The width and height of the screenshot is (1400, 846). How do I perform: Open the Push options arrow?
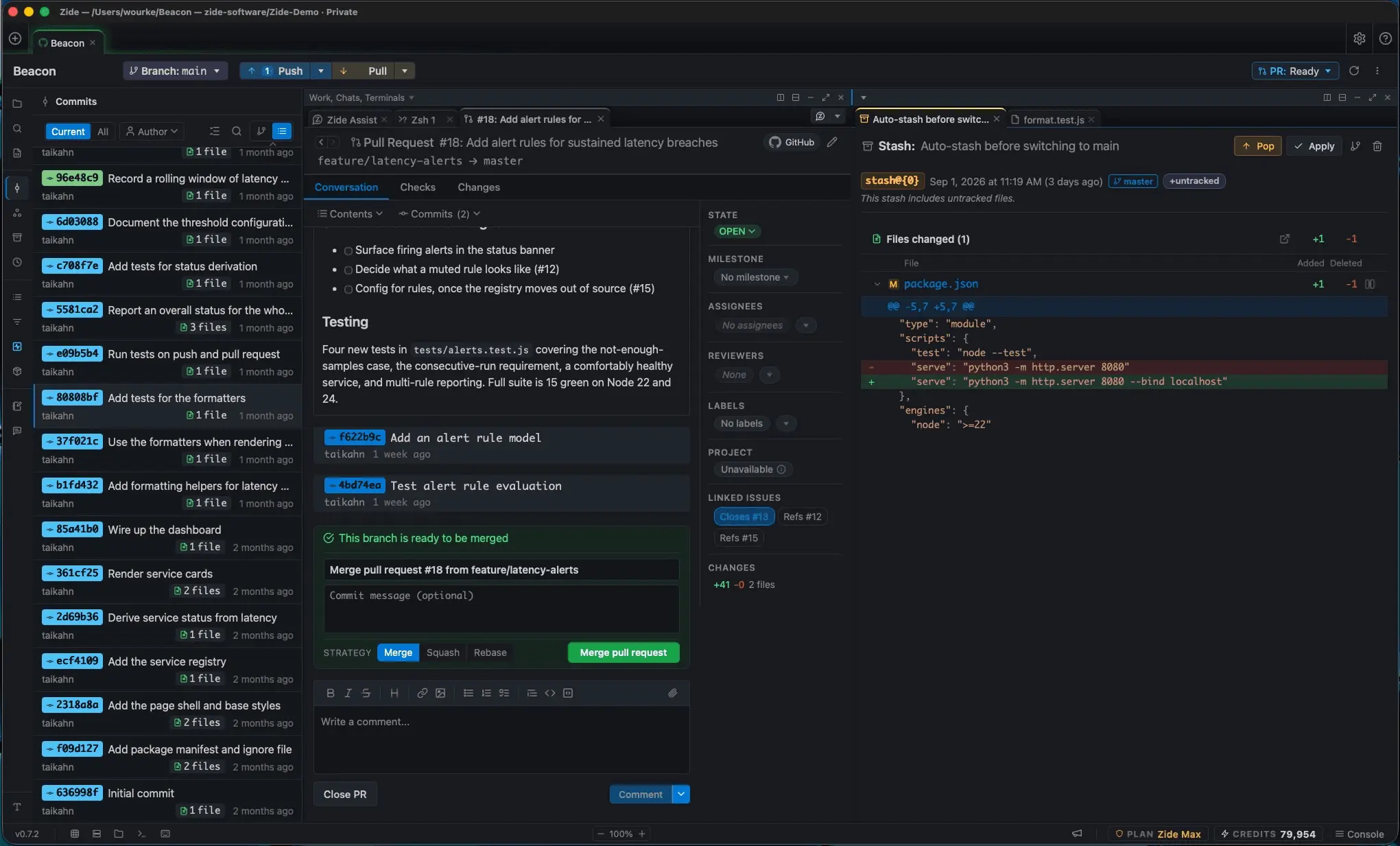tap(320, 71)
